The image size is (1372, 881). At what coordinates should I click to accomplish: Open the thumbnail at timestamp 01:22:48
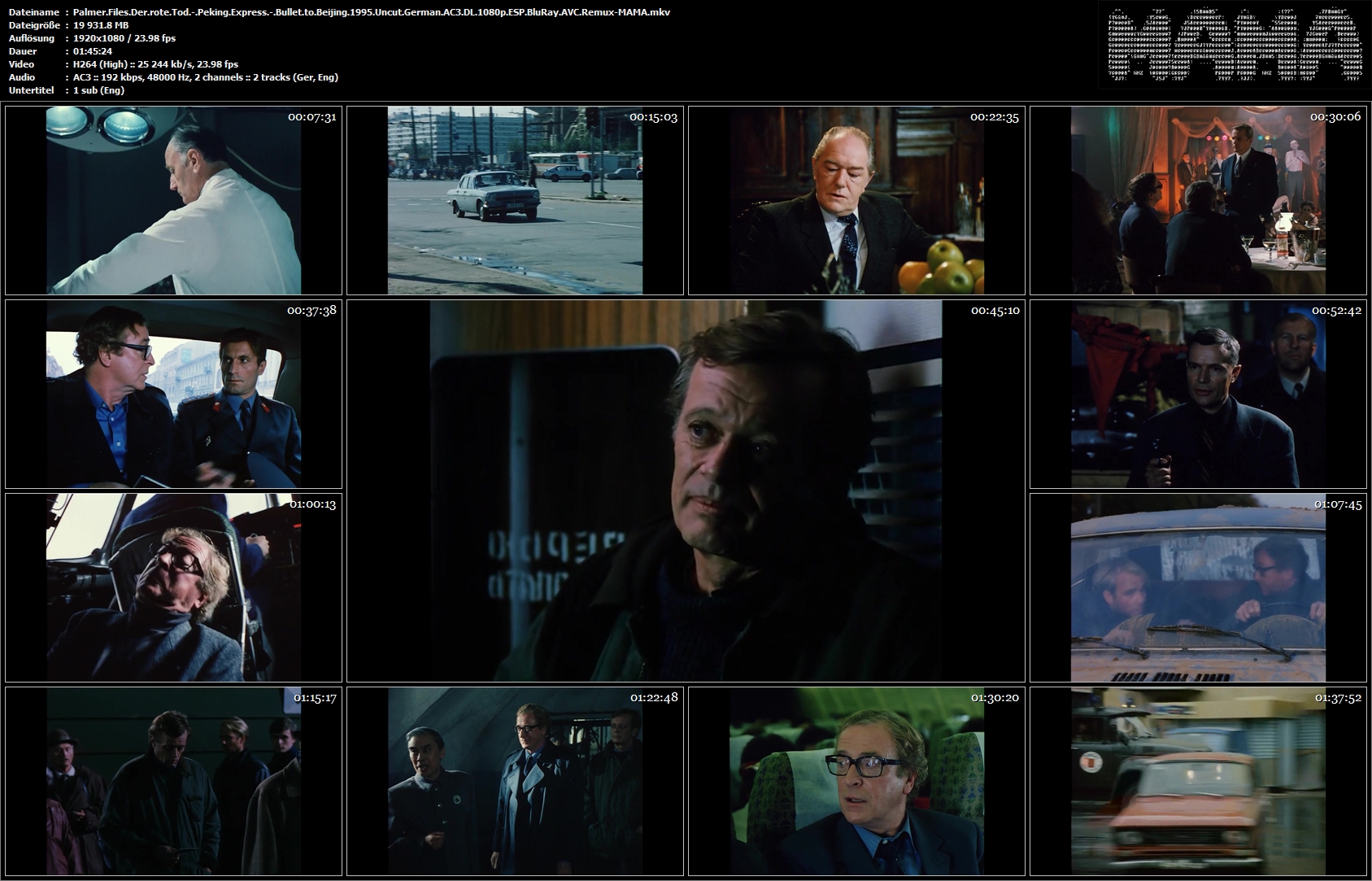tap(515, 781)
